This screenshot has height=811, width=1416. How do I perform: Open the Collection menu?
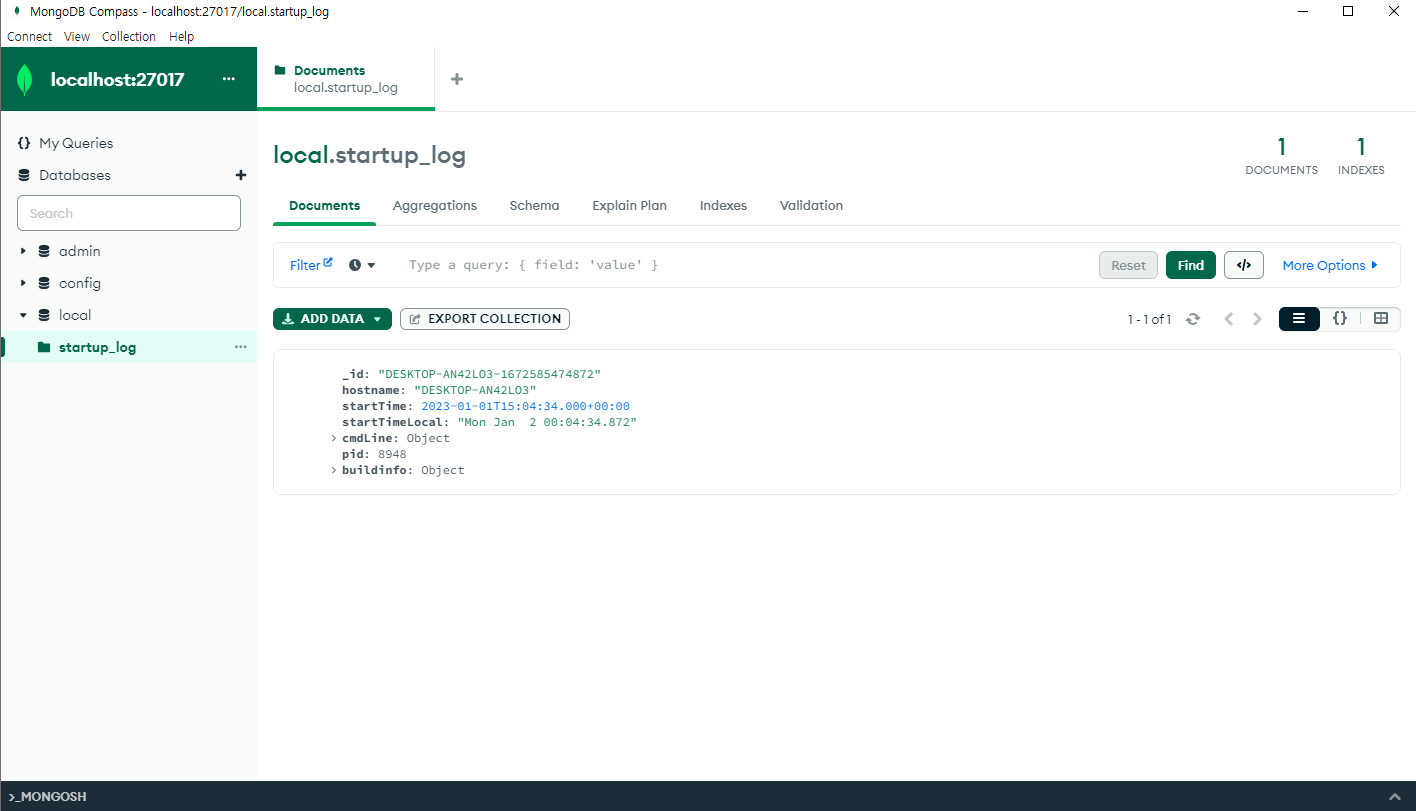point(129,36)
